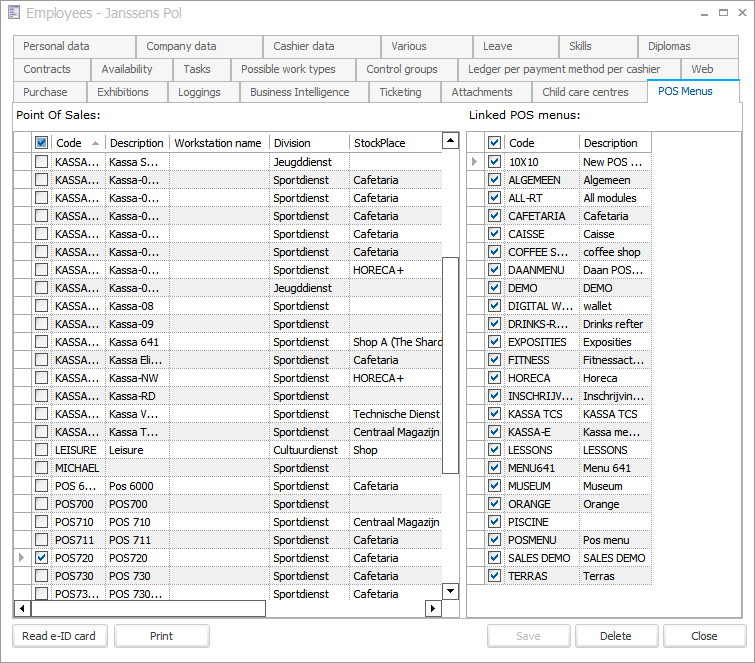This screenshot has height=663, width=755.
Task: Click the scroll right arrow under POS list
Action: tap(433, 608)
